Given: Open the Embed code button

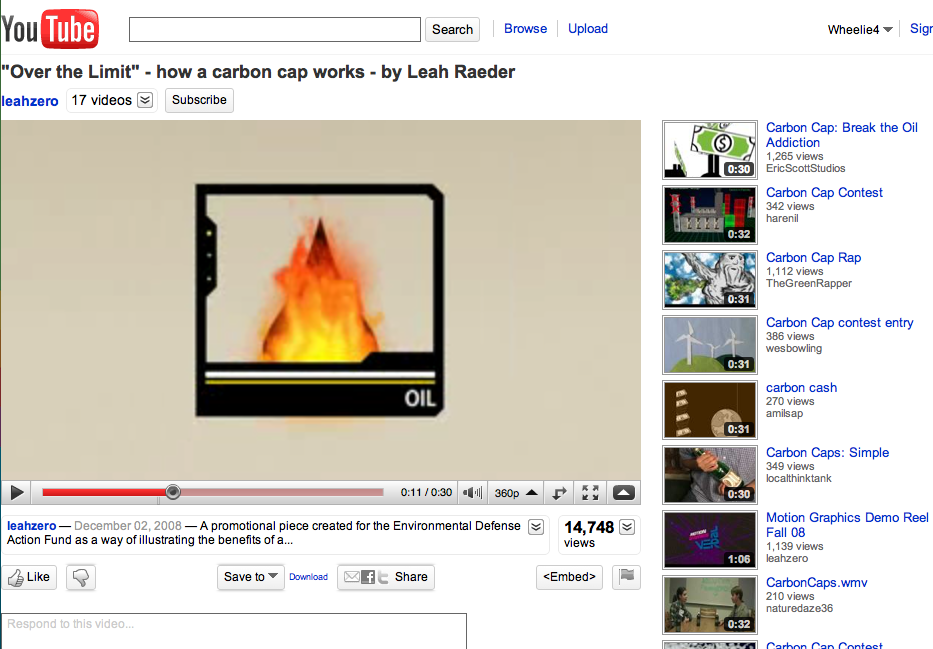Looking at the screenshot, I should [x=569, y=577].
